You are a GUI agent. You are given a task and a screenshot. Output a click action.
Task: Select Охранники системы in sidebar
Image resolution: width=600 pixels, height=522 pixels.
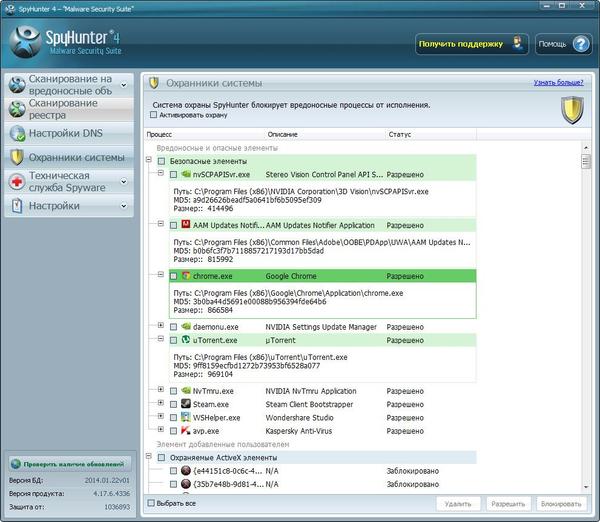pos(69,157)
